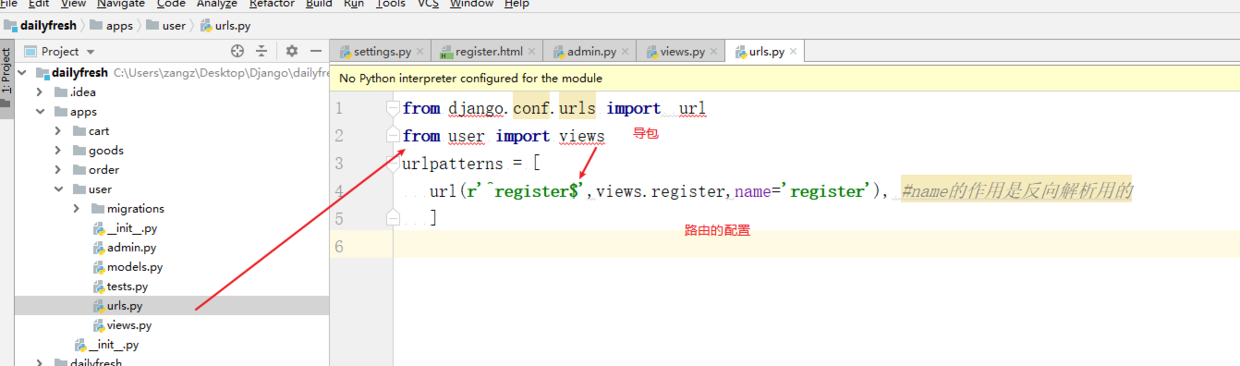Viewport: 1240px width, 366px height.
Task: Switch to the views.py tab
Action: click(680, 51)
